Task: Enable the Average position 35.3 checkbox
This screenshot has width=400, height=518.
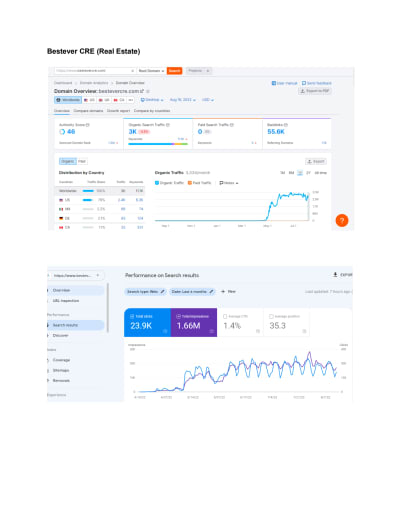Action: (x=271, y=316)
